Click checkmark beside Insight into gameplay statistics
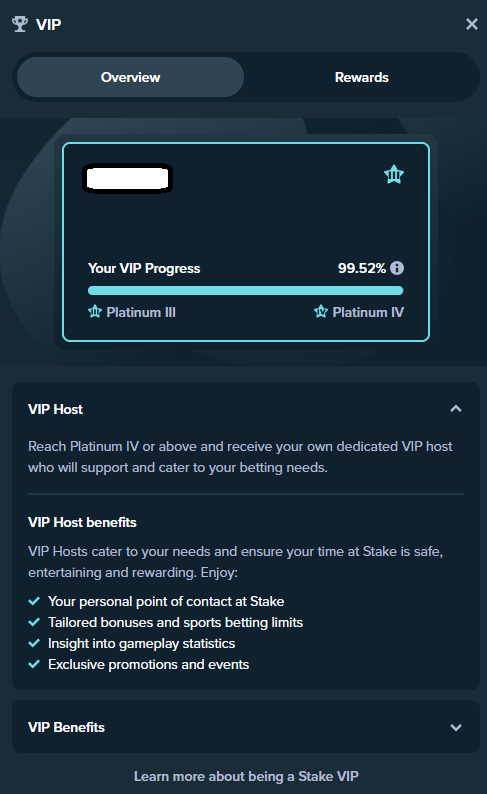487x794 pixels. pos(34,643)
